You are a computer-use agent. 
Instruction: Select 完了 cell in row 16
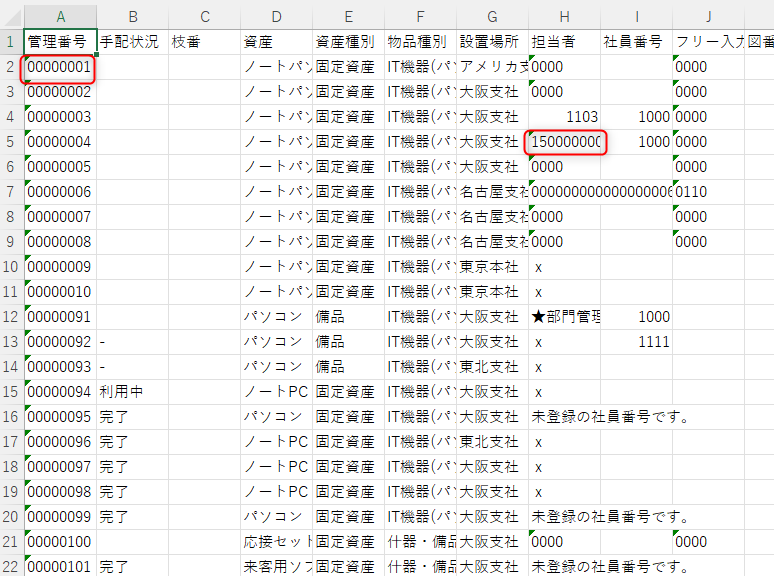(132, 417)
